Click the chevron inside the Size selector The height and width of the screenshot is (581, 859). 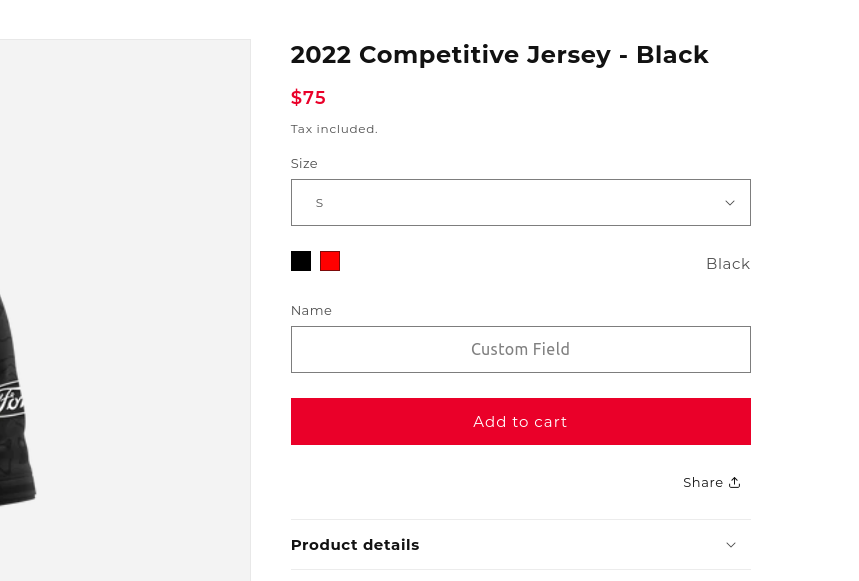[x=729, y=202]
